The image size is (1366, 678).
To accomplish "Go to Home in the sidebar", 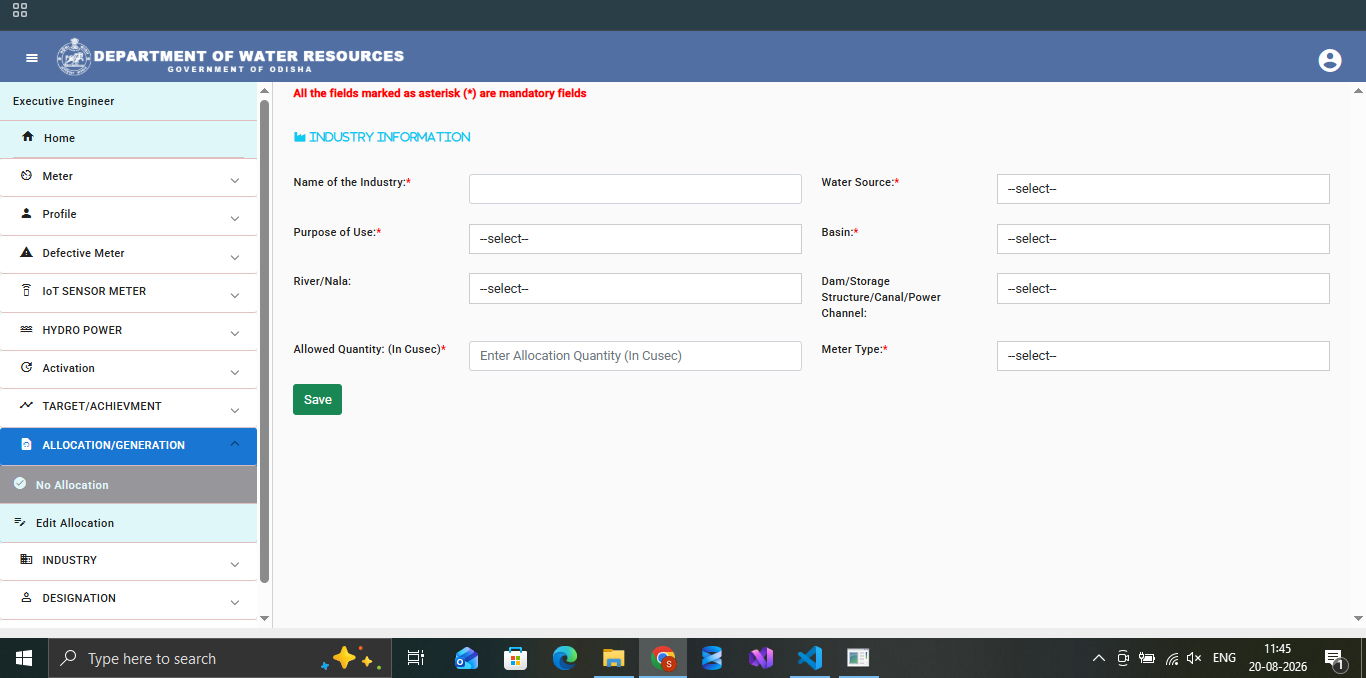I will [128, 138].
